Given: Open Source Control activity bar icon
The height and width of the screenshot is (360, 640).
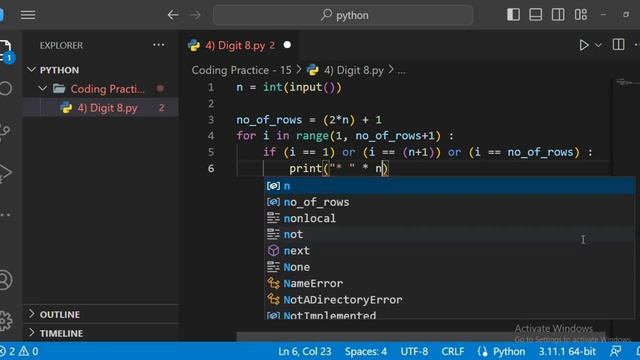Looking at the screenshot, I should point(5,131).
